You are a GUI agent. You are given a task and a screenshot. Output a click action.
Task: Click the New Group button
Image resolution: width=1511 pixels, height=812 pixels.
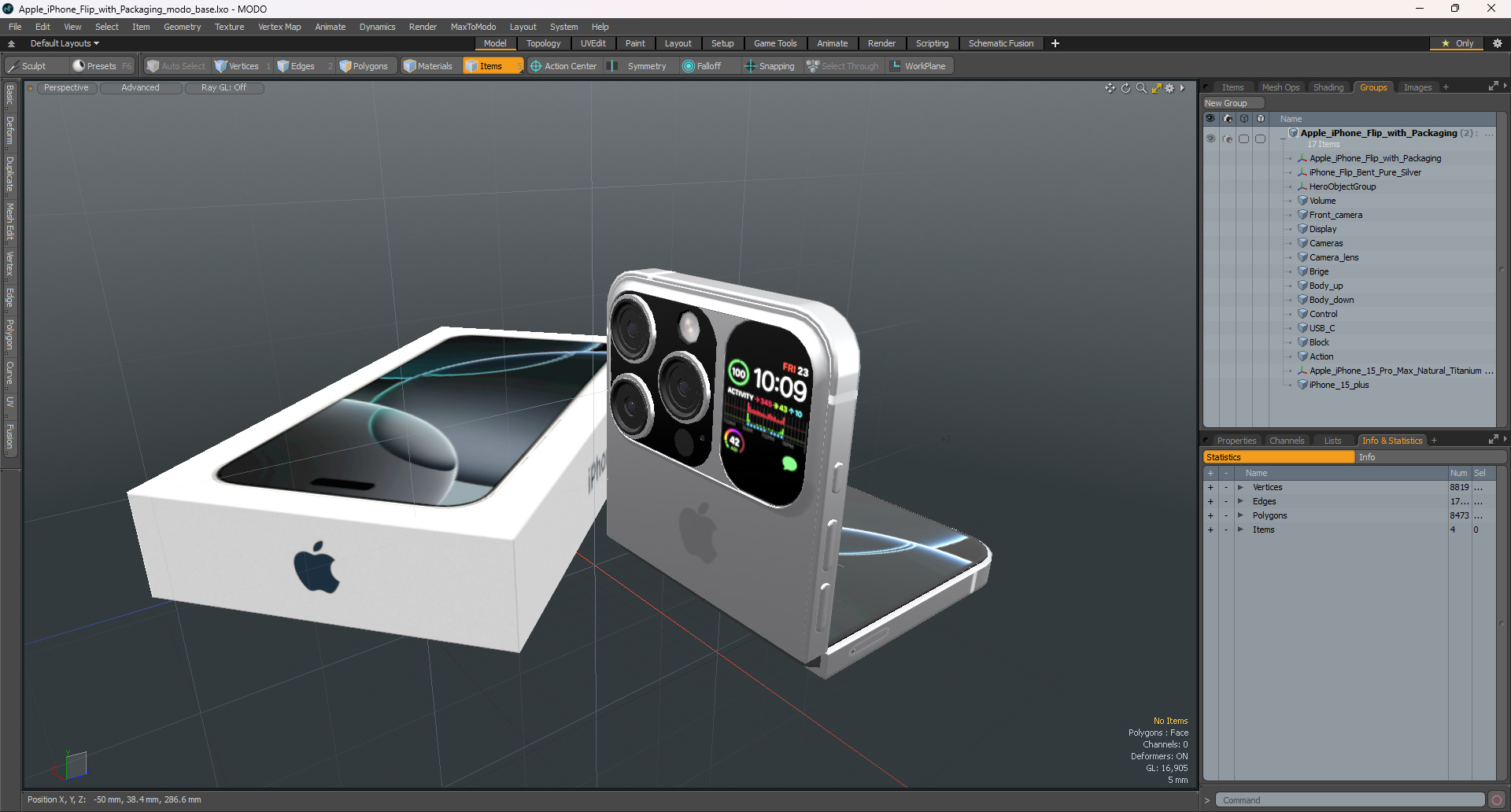coord(1232,103)
